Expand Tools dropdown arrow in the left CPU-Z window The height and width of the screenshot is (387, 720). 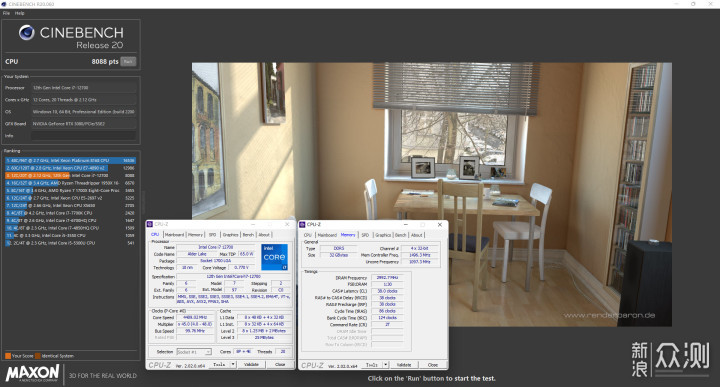(233, 365)
